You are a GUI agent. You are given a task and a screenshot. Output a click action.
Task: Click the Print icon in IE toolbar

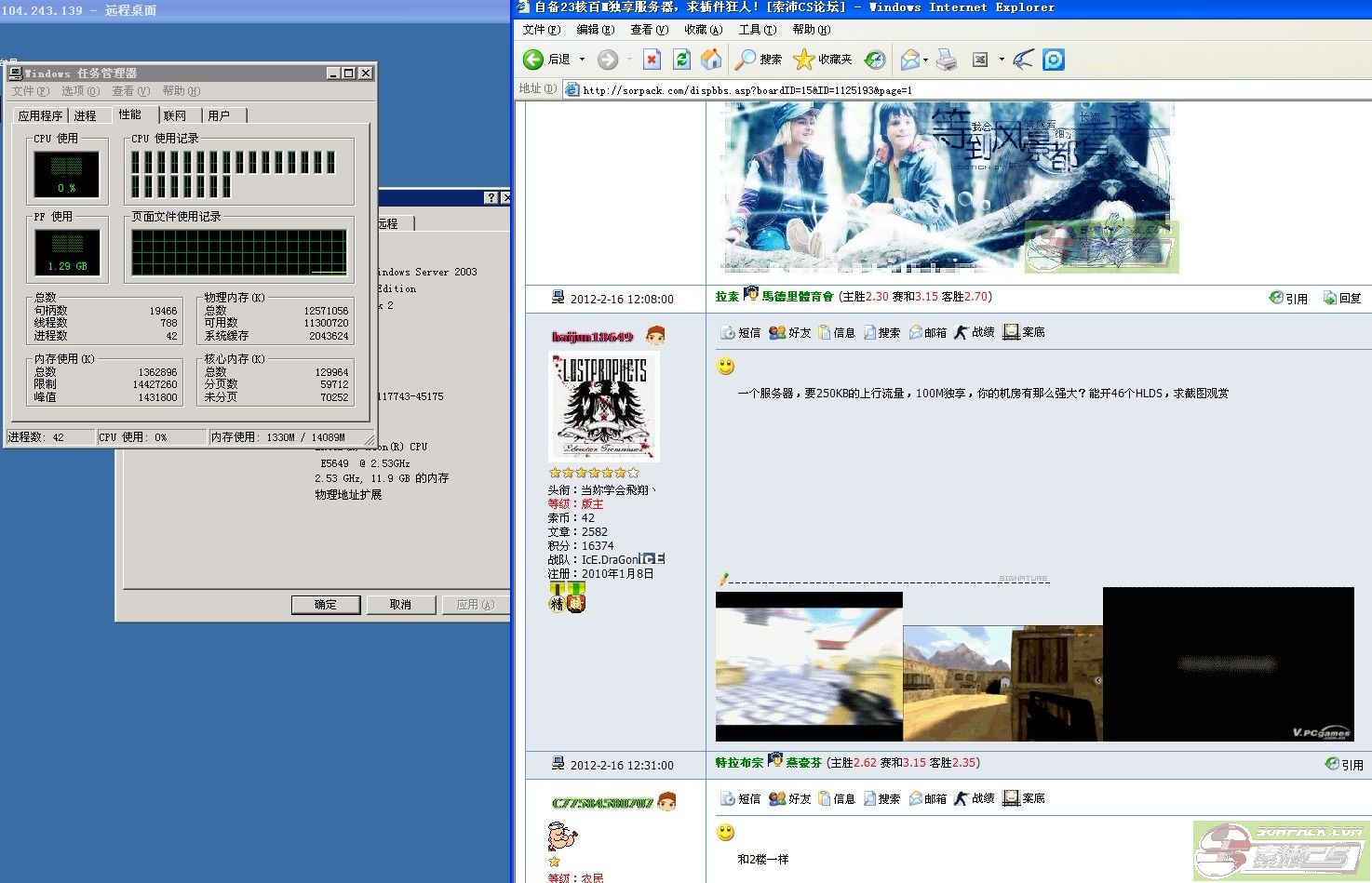tap(947, 60)
